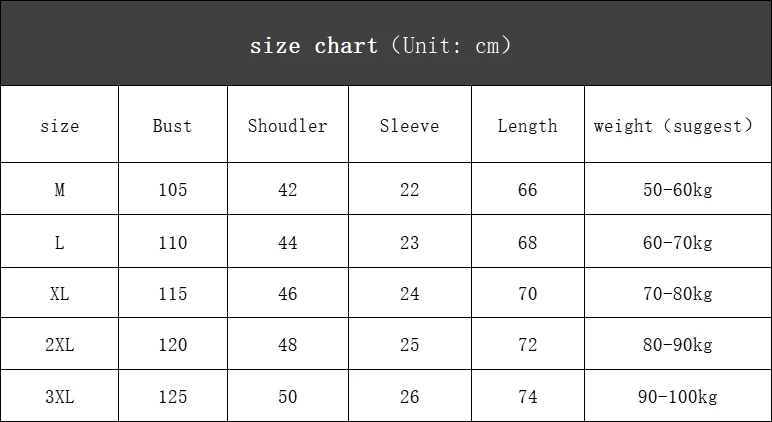Click the 'weight (suggest)' column header
The image size is (772, 422).
click(x=673, y=126)
